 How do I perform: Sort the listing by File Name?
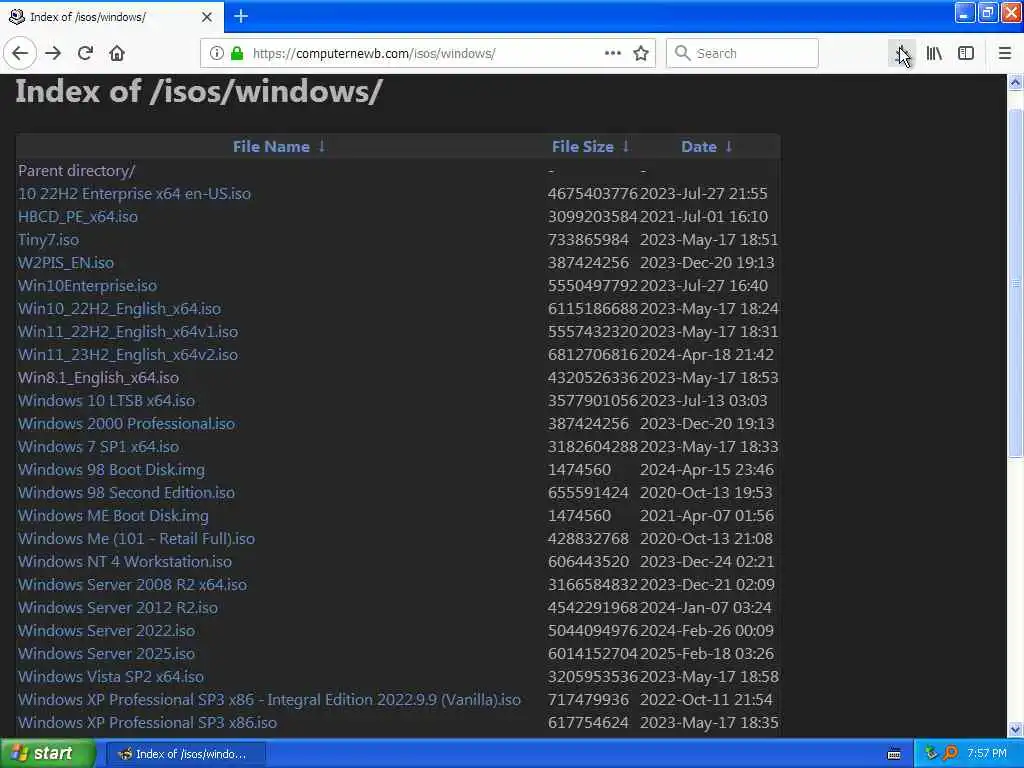coord(271,146)
